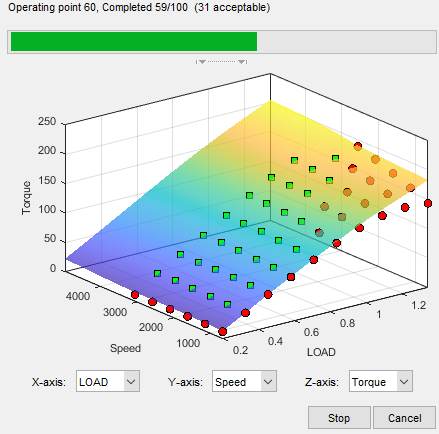Cancel the running operation
Image resolution: width=439 pixels, height=434 pixels.
click(x=404, y=418)
